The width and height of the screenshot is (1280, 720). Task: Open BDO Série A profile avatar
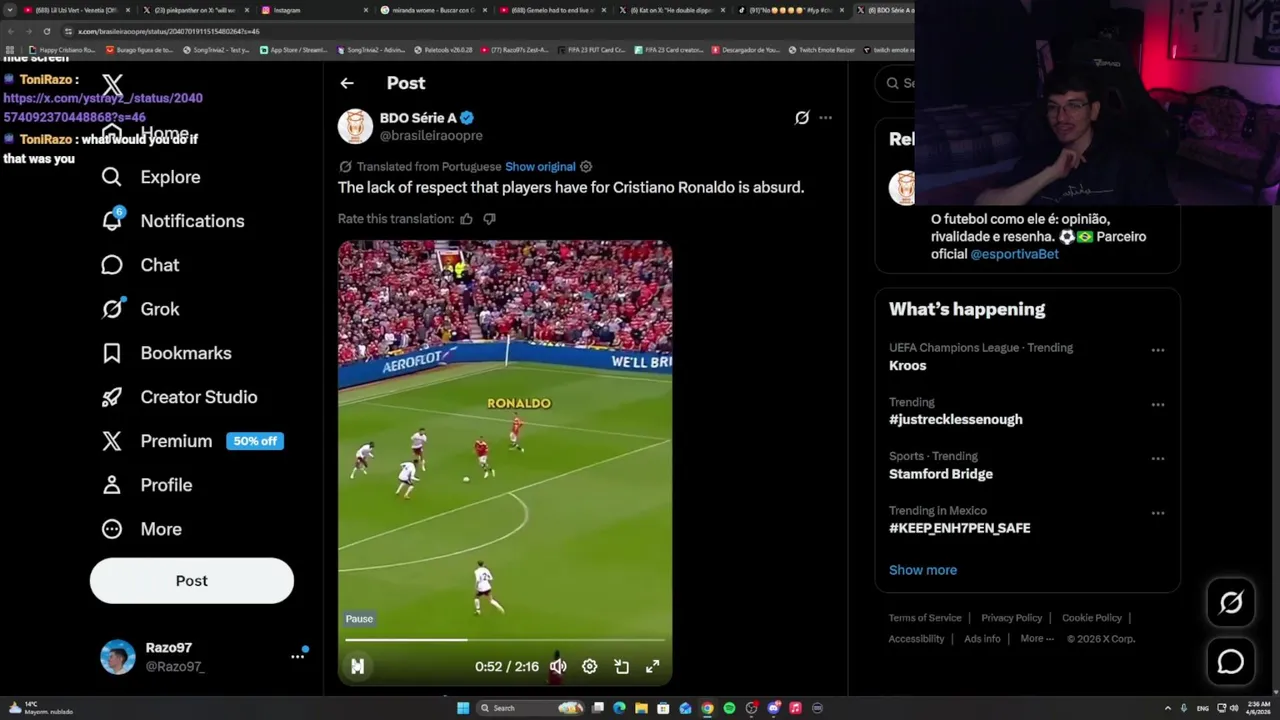point(355,126)
